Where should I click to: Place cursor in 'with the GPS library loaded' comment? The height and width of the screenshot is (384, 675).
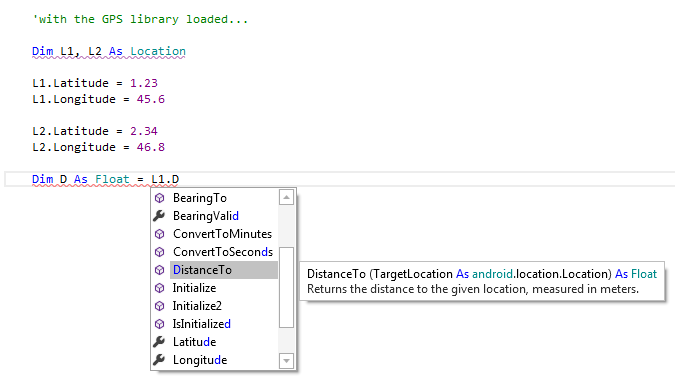point(140,19)
